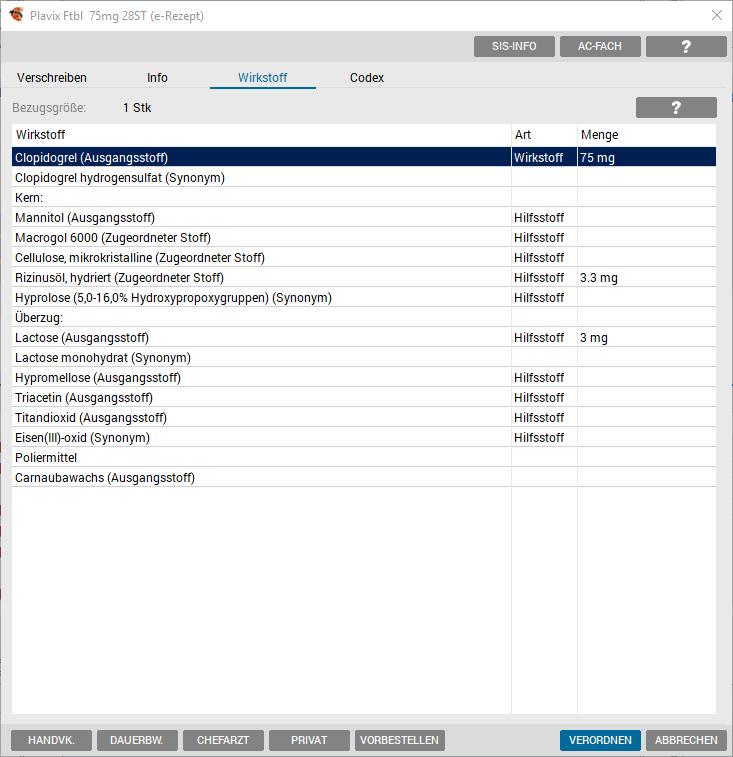
Task: Sort by the Wirkstoff column header
Action: click(x=261, y=135)
